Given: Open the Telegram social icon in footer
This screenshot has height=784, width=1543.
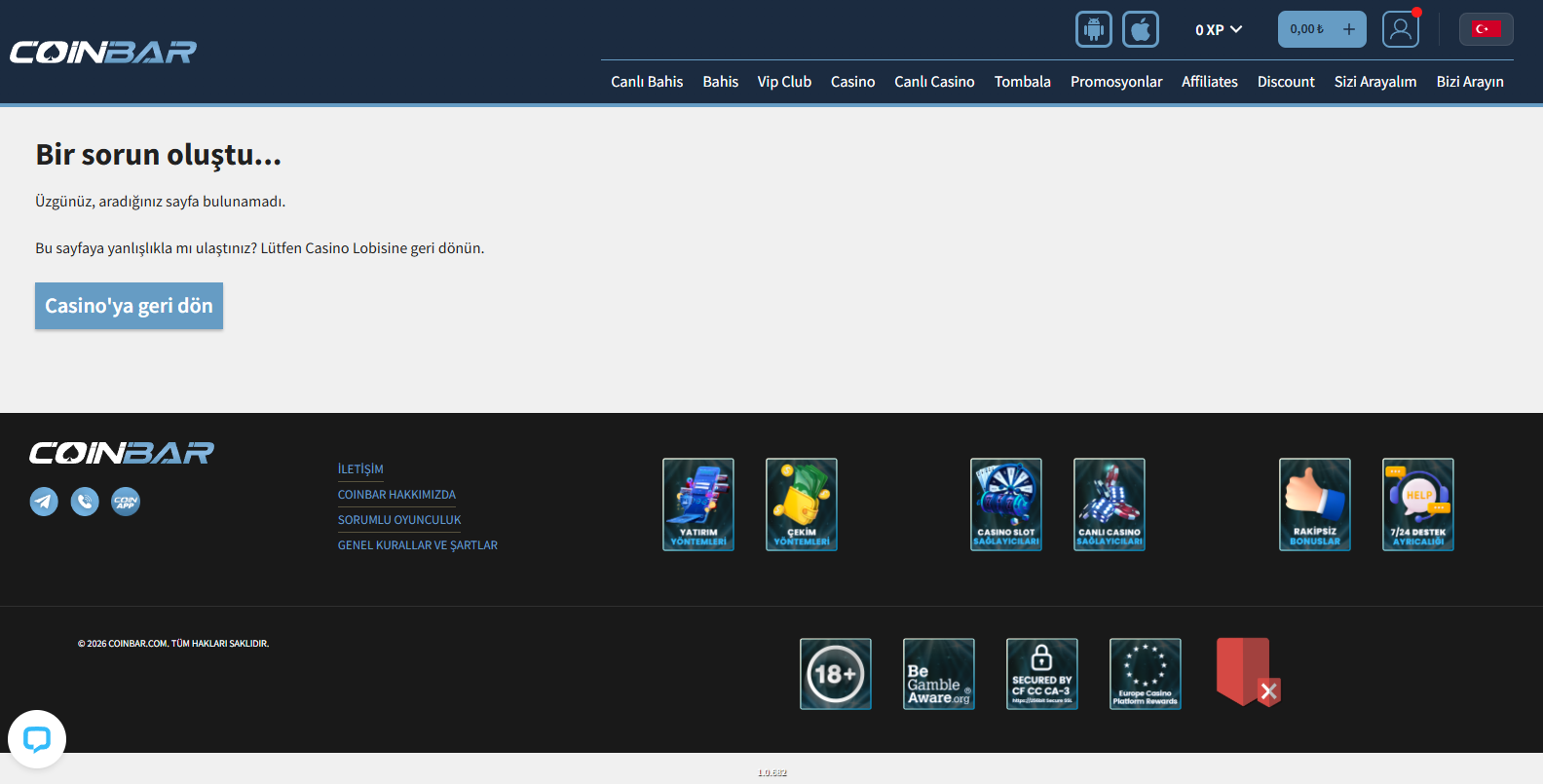Looking at the screenshot, I should (44, 502).
